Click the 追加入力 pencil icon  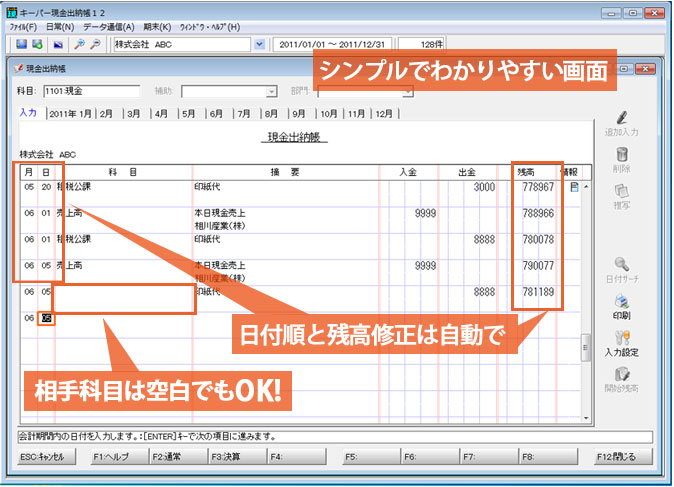(x=622, y=118)
